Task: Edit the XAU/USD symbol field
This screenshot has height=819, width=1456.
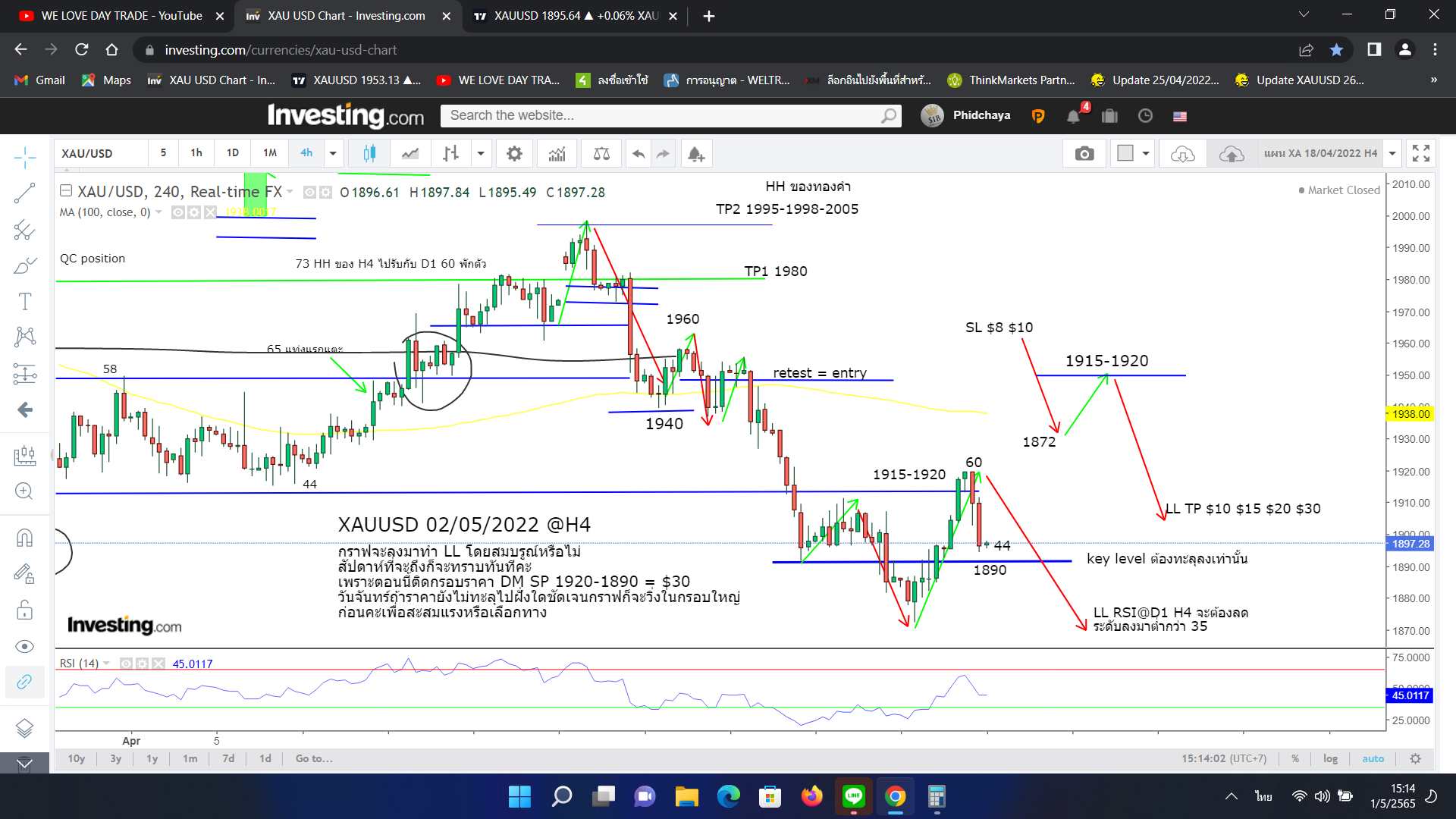Action: 102,153
